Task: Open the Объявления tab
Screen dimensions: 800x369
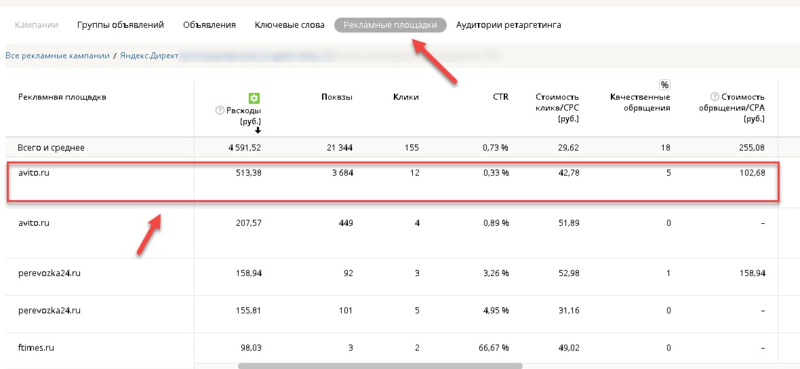Action: point(209,24)
